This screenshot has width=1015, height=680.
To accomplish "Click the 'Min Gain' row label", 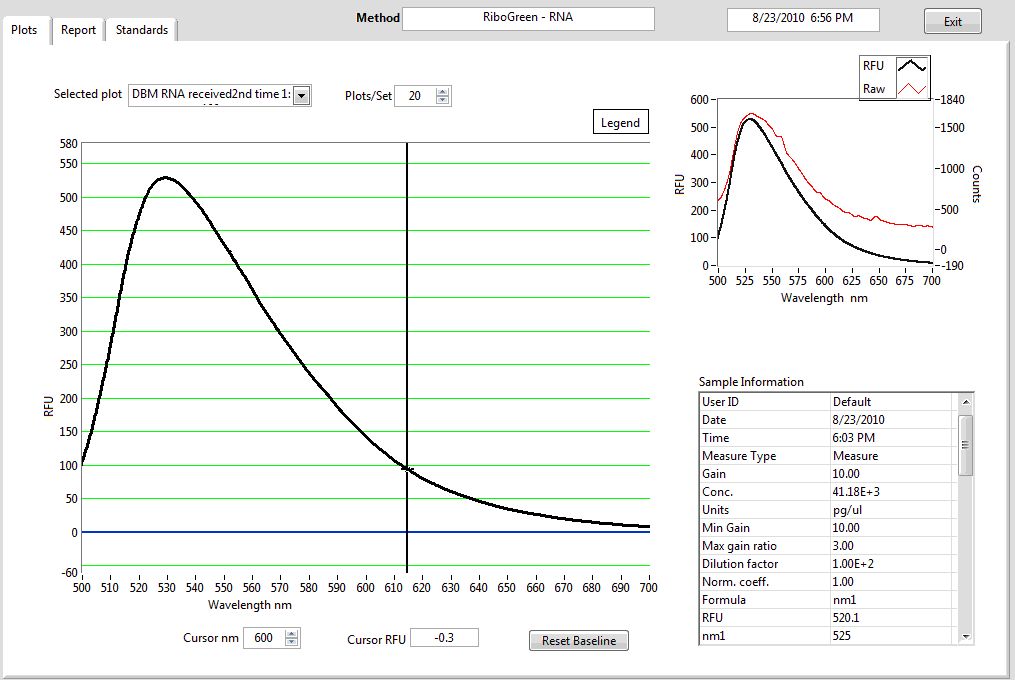I will pos(726,528).
